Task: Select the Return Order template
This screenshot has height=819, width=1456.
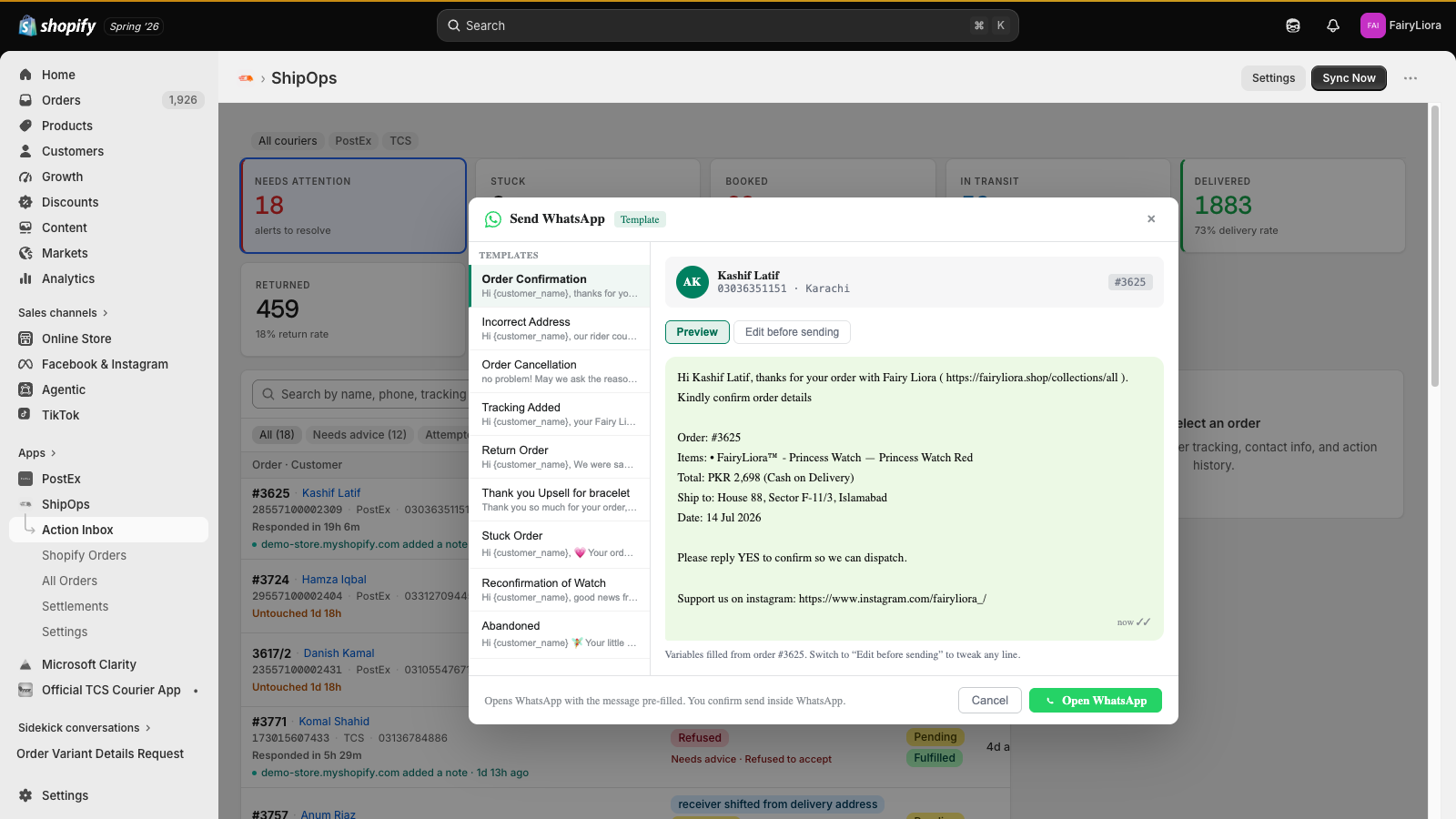Action: pos(560,457)
